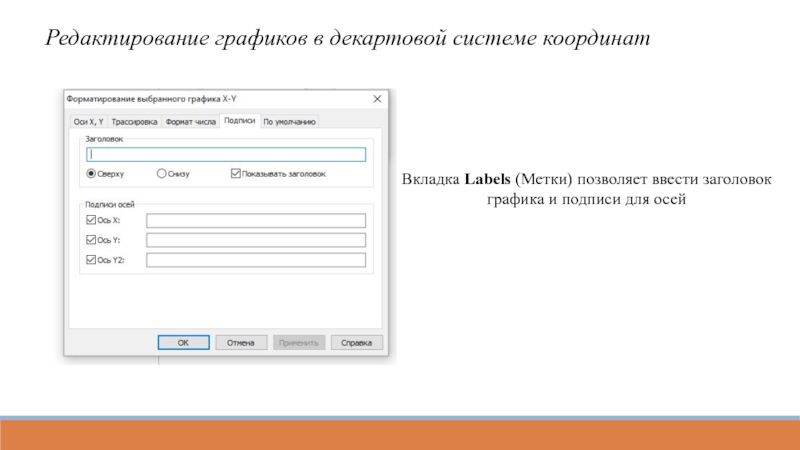The image size is (800, 450).
Task: Toggle the Показывать заголовок checkbox
Action: coord(236,173)
